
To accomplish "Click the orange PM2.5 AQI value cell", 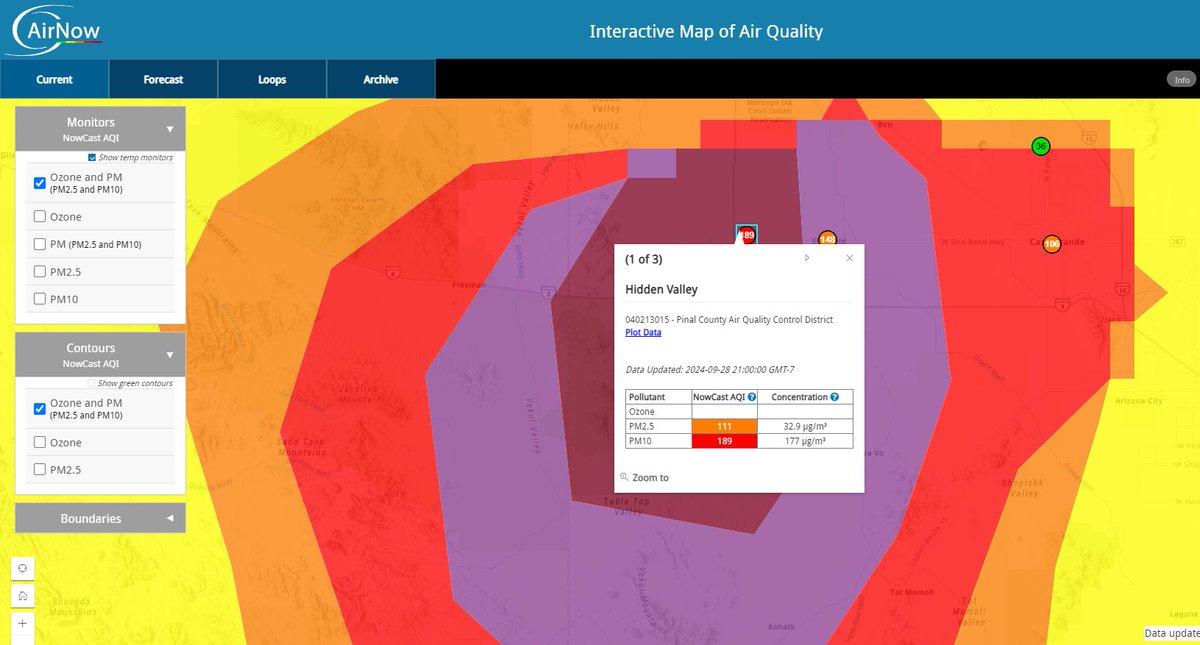I will (724, 425).
